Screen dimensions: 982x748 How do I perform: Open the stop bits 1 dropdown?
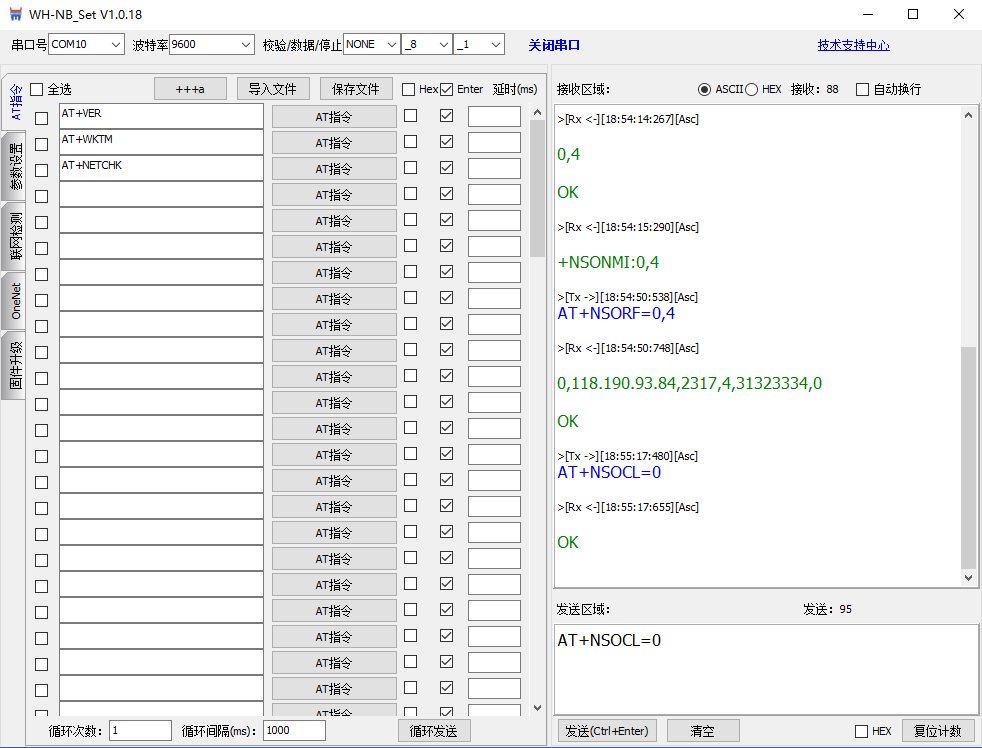[478, 44]
